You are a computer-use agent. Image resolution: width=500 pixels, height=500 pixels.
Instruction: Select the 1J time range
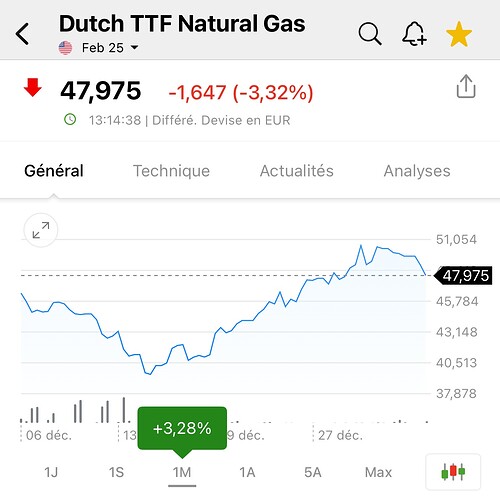coord(51,472)
